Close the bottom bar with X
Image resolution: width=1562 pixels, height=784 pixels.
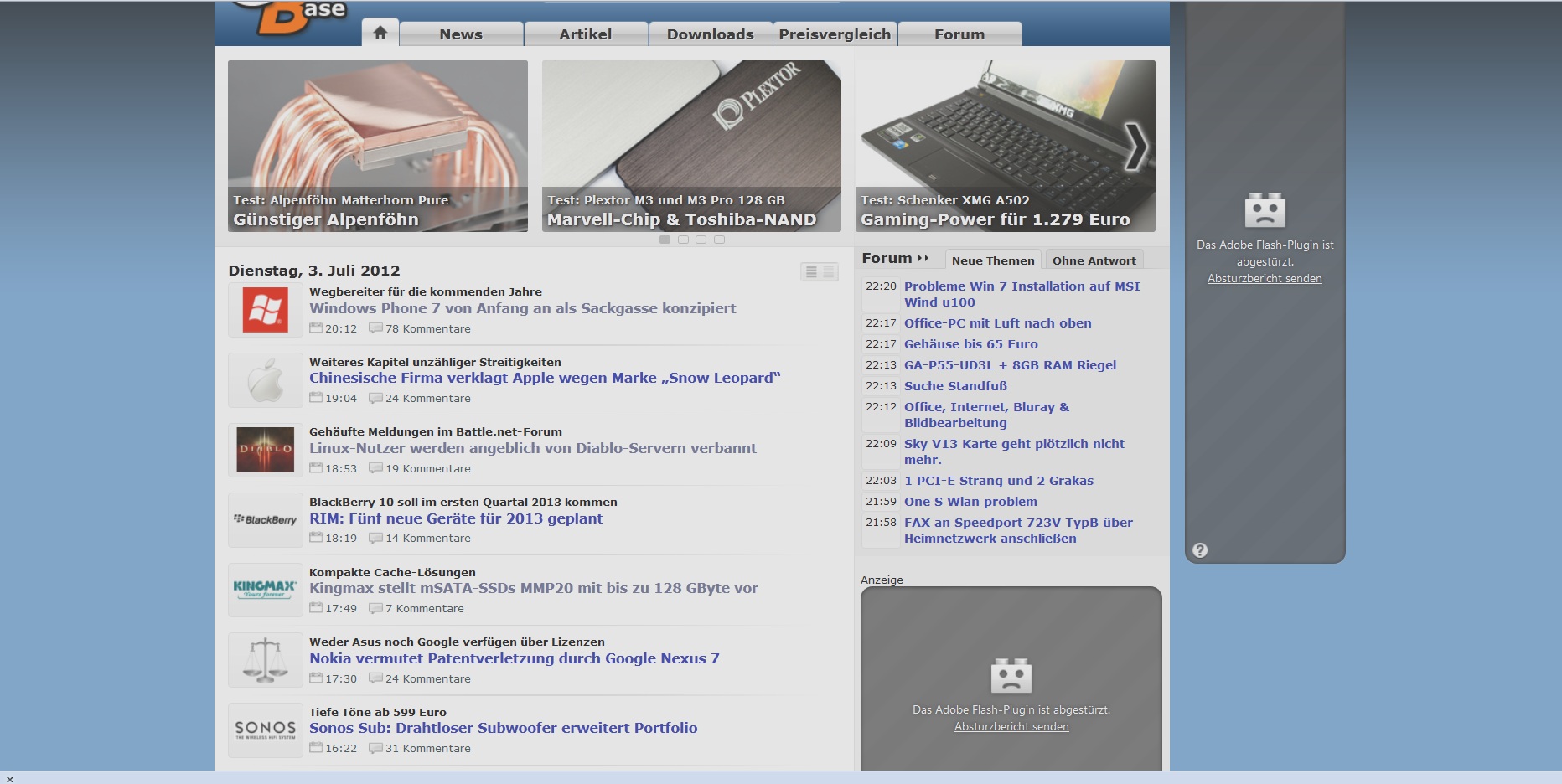point(10,779)
